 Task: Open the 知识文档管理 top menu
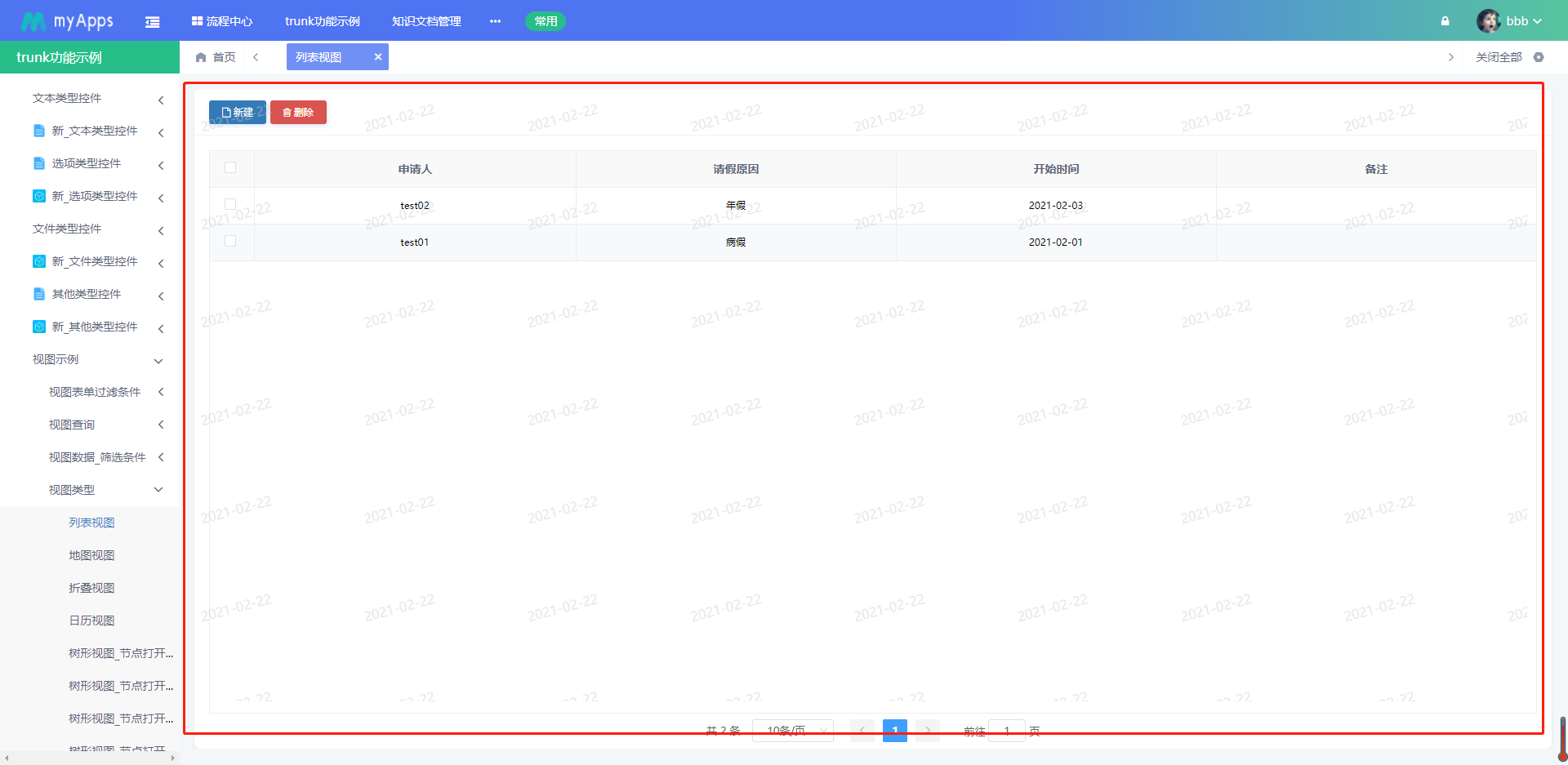pos(426,21)
